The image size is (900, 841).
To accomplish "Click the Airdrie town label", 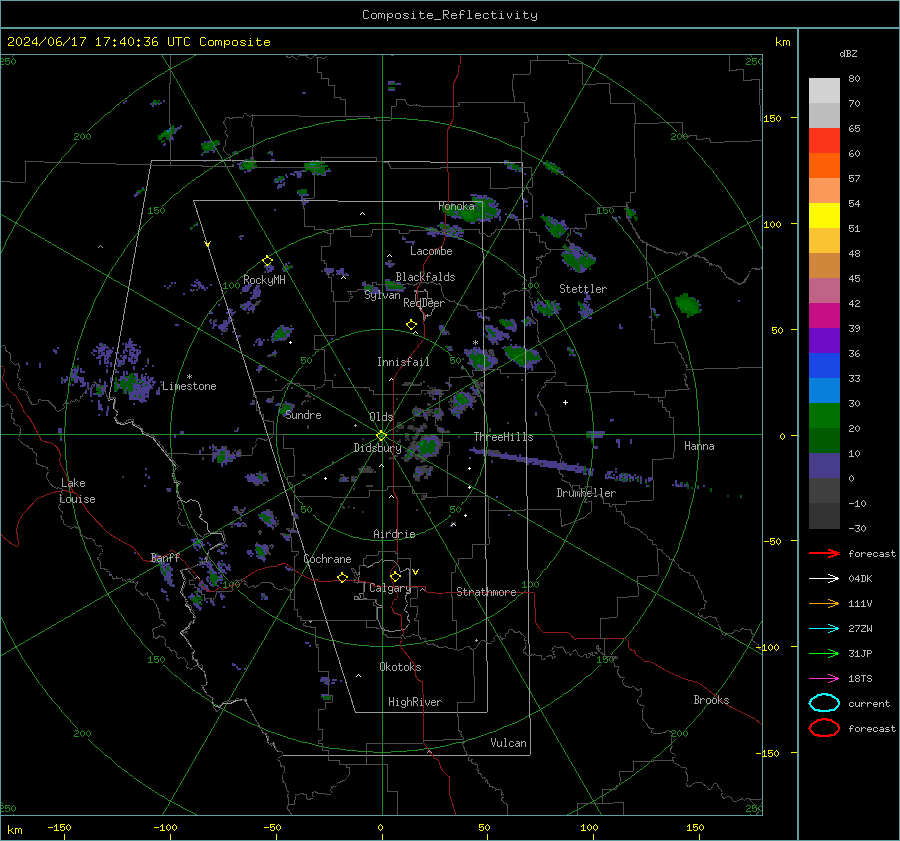I will tap(394, 534).
